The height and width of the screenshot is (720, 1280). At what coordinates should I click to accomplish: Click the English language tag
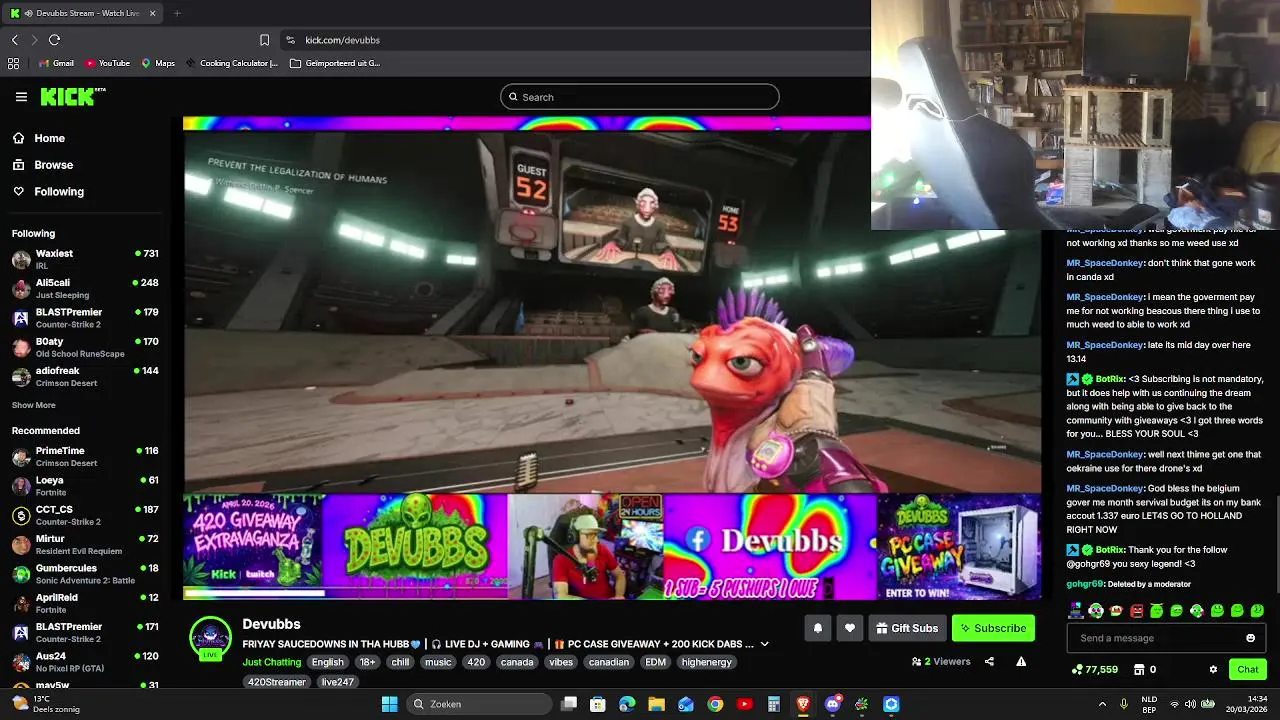(x=327, y=662)
